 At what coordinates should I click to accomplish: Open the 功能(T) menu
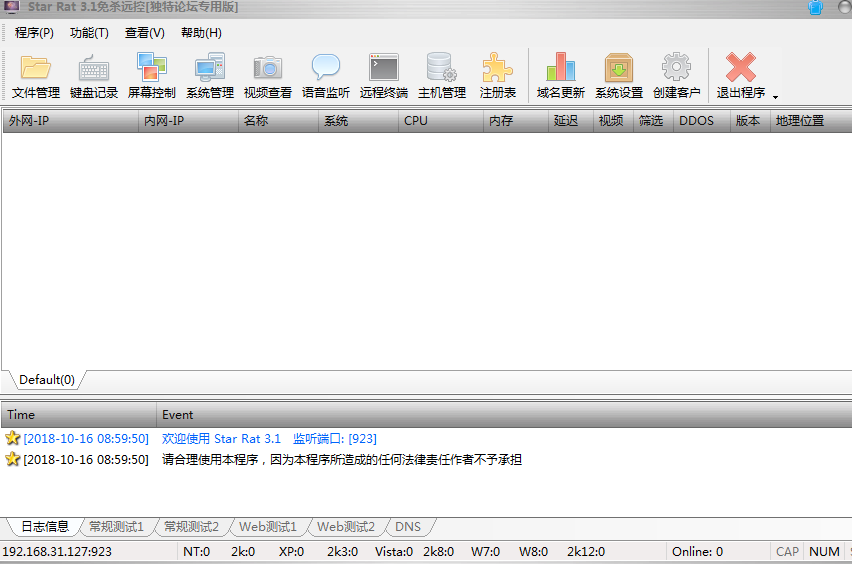pos(89,33)
